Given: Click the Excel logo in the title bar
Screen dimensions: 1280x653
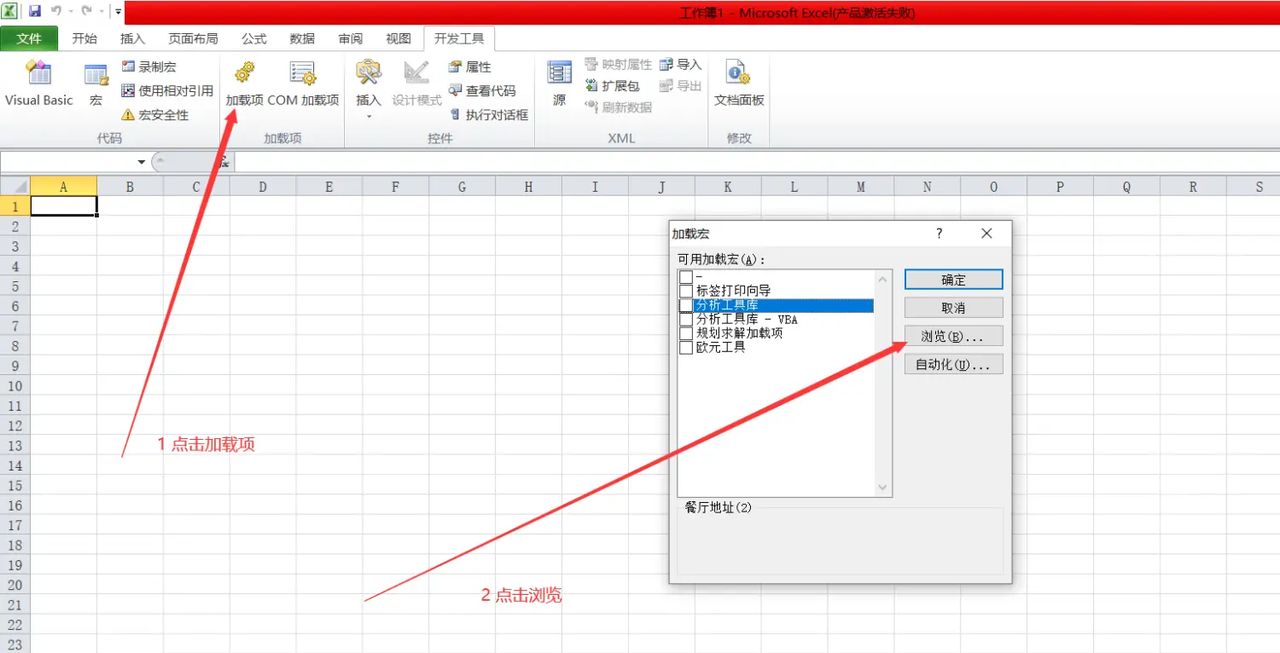Looking at the screenshot, I should point(11,12).
